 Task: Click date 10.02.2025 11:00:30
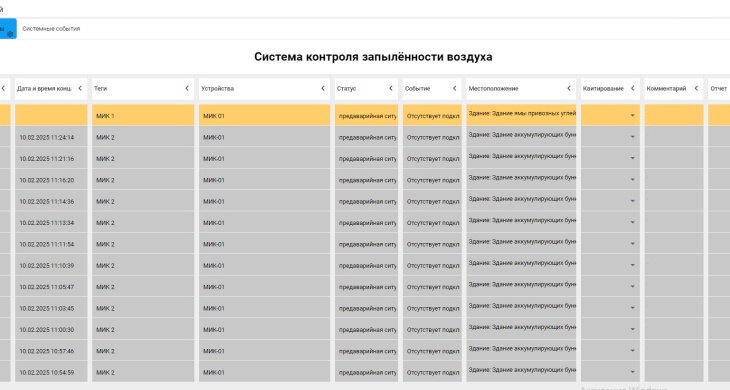click(x=47, y=330)
